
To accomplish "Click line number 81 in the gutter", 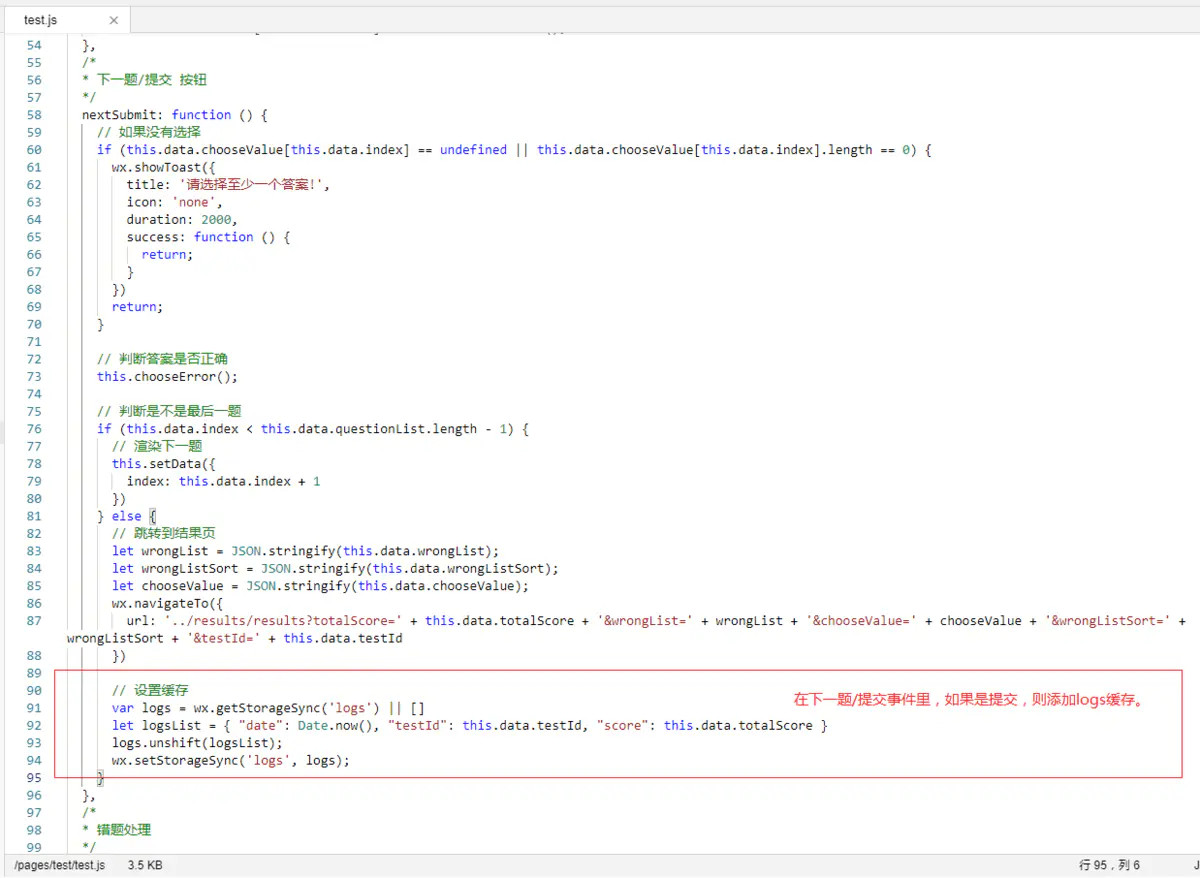I will [33, 516].
